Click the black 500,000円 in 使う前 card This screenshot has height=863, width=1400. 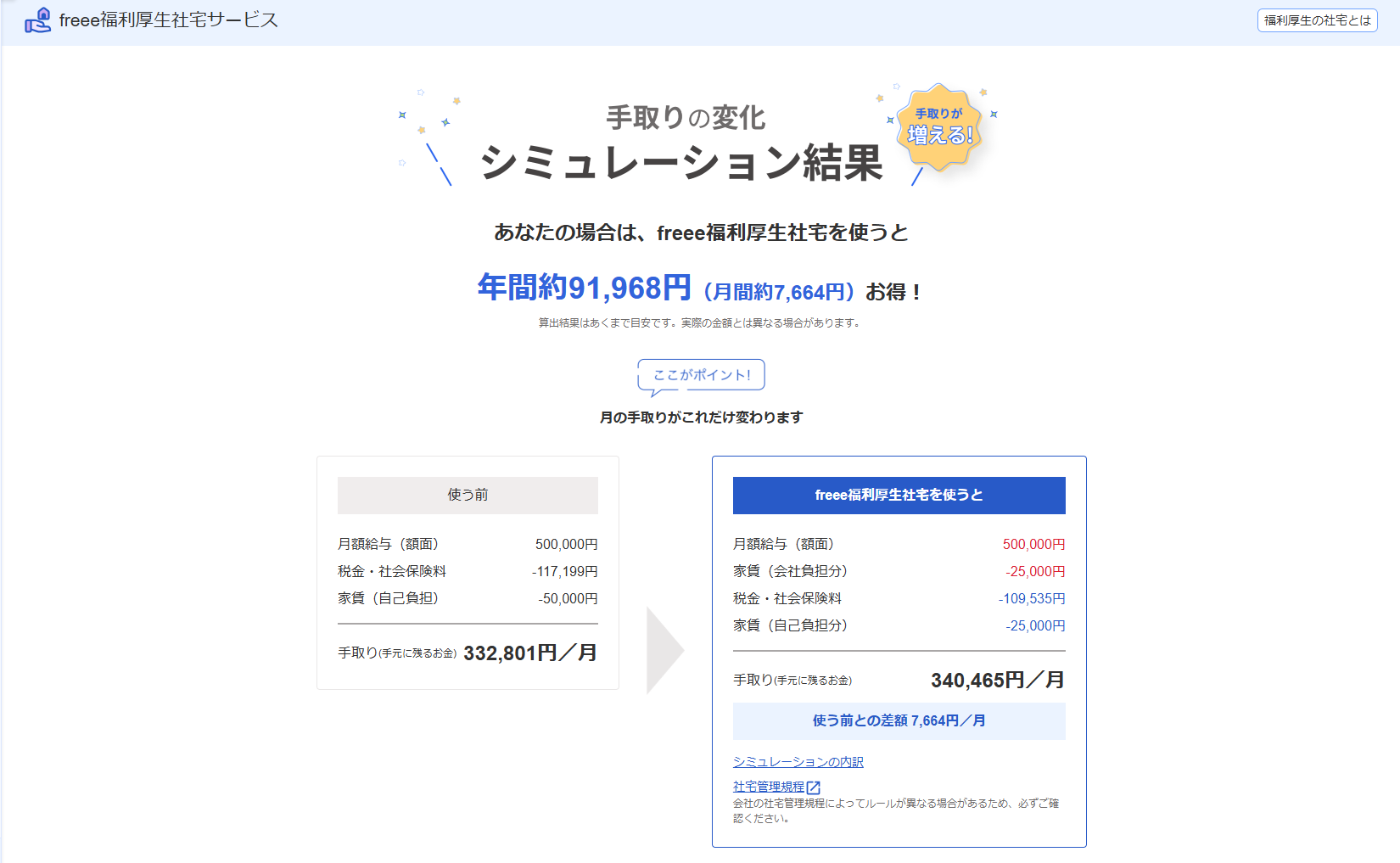pos(566,545)
